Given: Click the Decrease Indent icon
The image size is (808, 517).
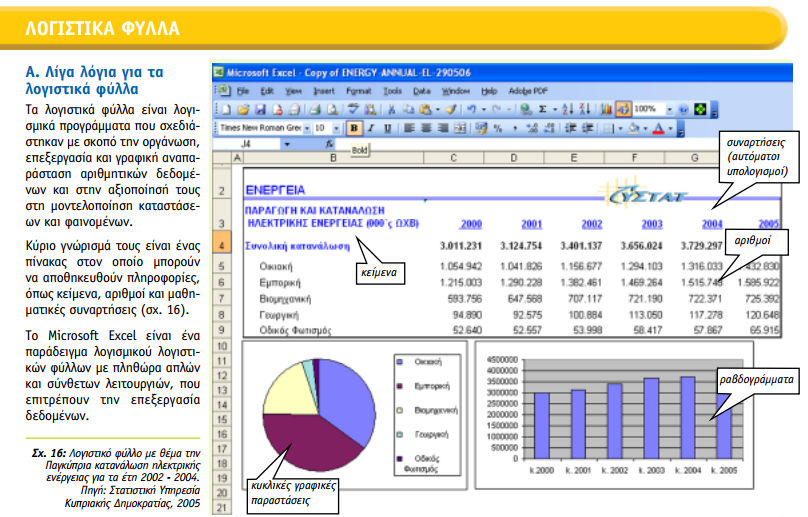Looking at the screenshot, I should click(570, 128).
